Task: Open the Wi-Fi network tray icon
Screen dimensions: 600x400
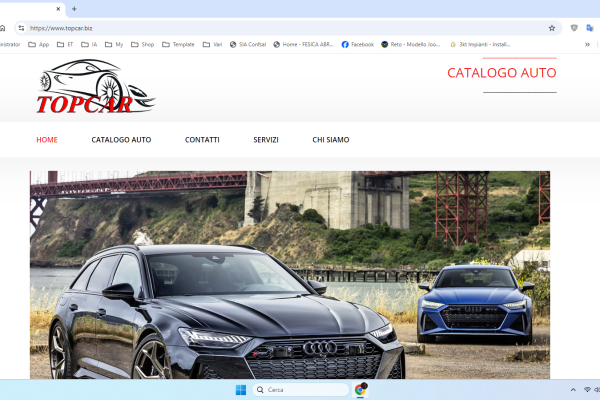Action: coord(587,390)
